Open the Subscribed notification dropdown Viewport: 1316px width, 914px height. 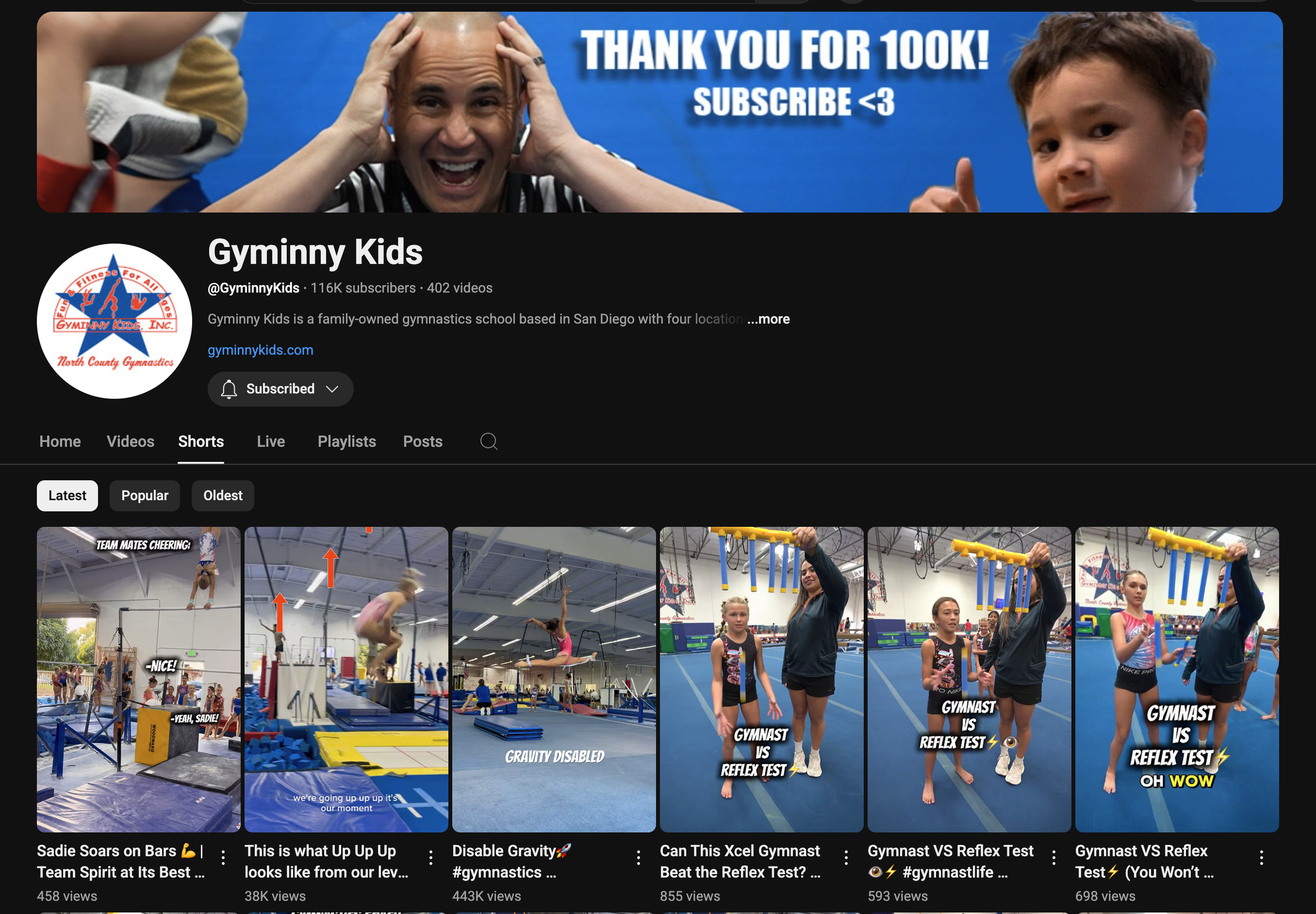[x=280, y=389]
